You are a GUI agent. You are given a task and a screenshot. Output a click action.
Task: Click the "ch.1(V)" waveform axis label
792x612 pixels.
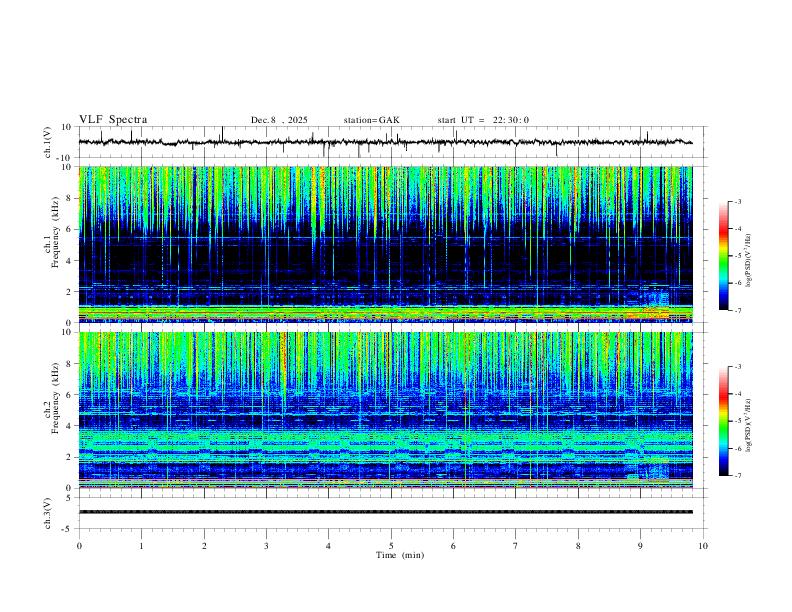tap(48, 142)
